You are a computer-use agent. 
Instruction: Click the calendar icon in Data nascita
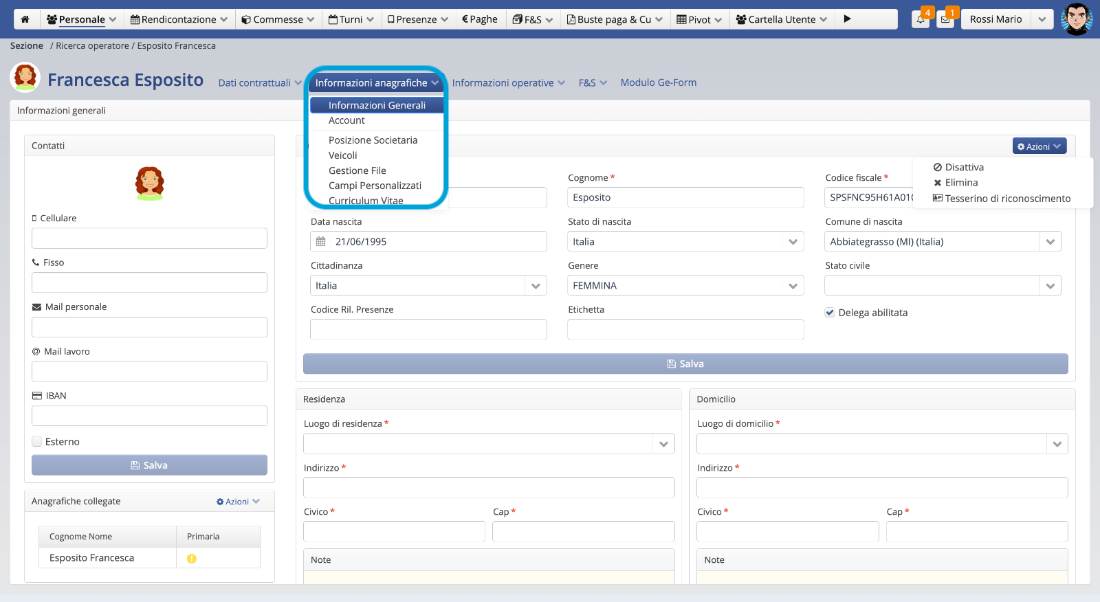click(321, 241)
